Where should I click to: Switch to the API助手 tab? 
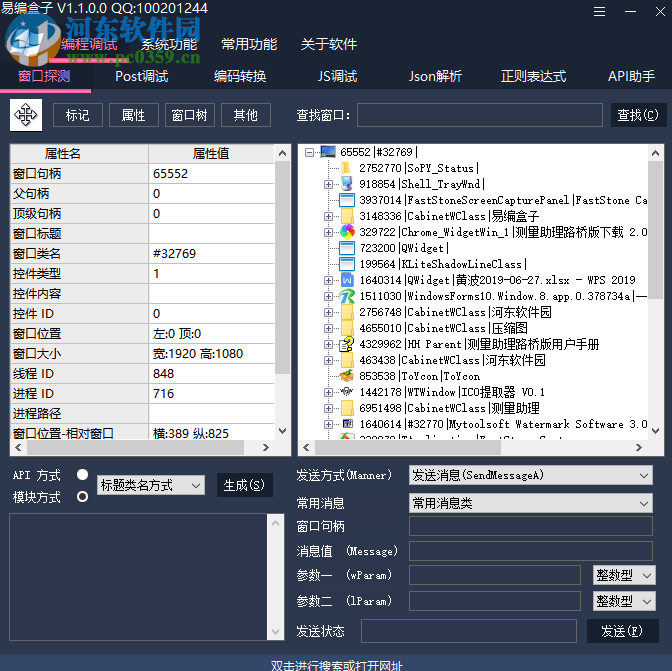point(631,76)
